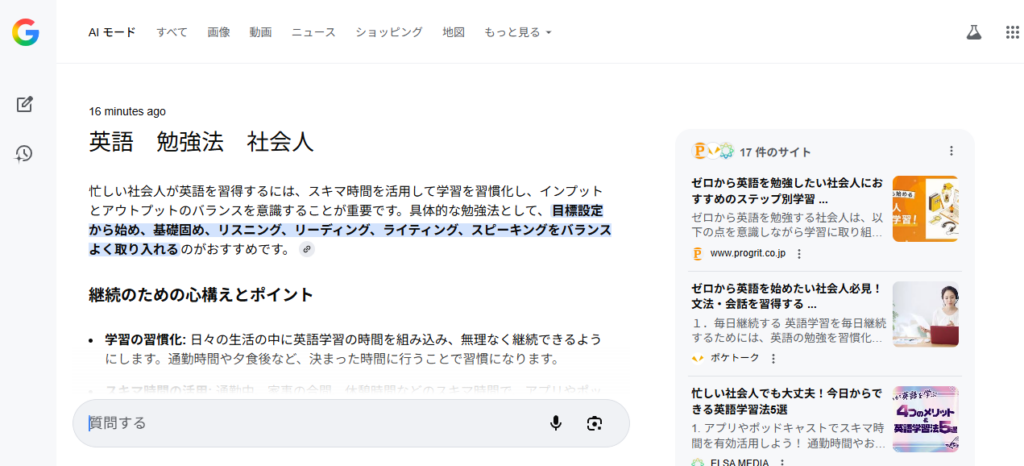
Task: Select the ショッピング tab
Action: pos(389,32)
